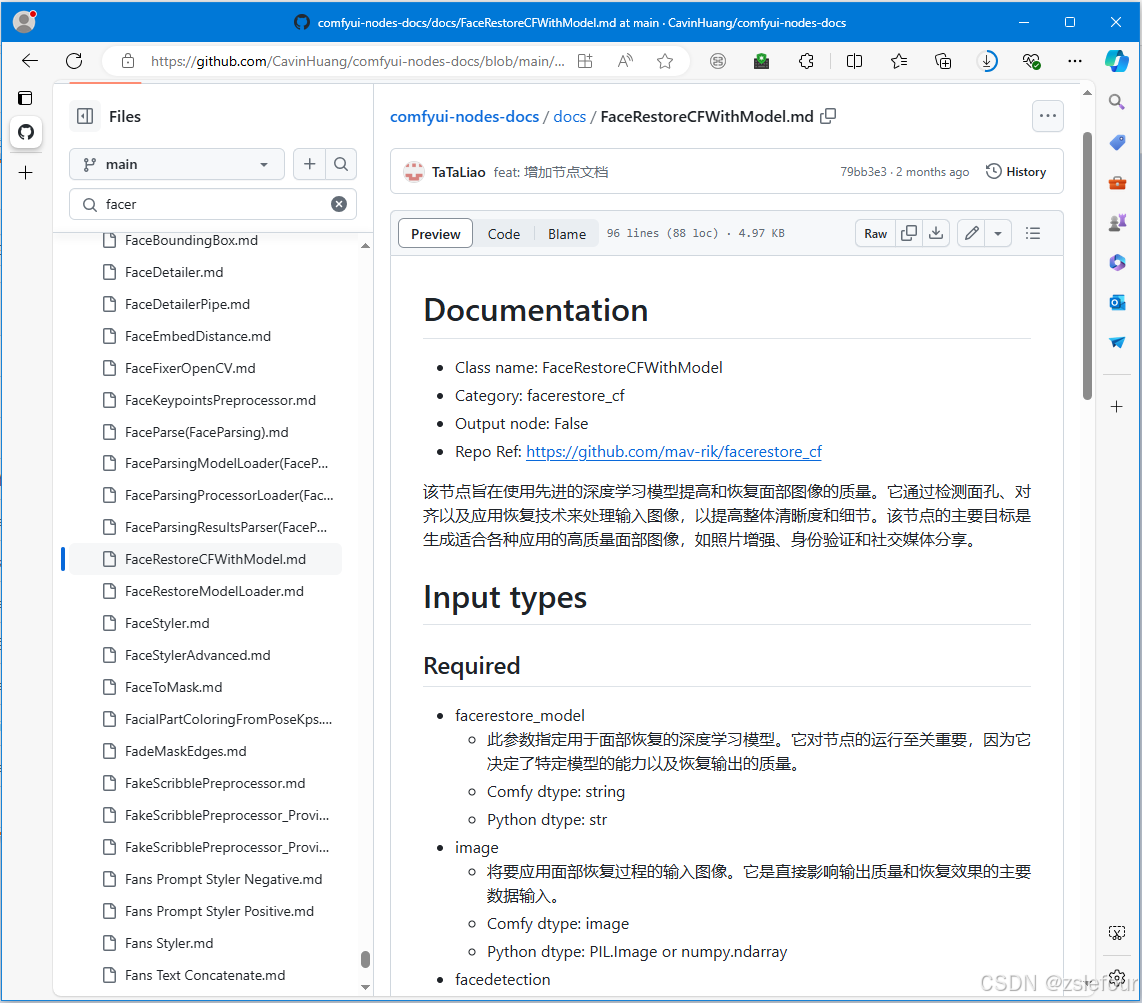Open FaceParse(FaceParsing).md file
The height and width of the screenshot is (1003, 1142).
click(206, 433)
